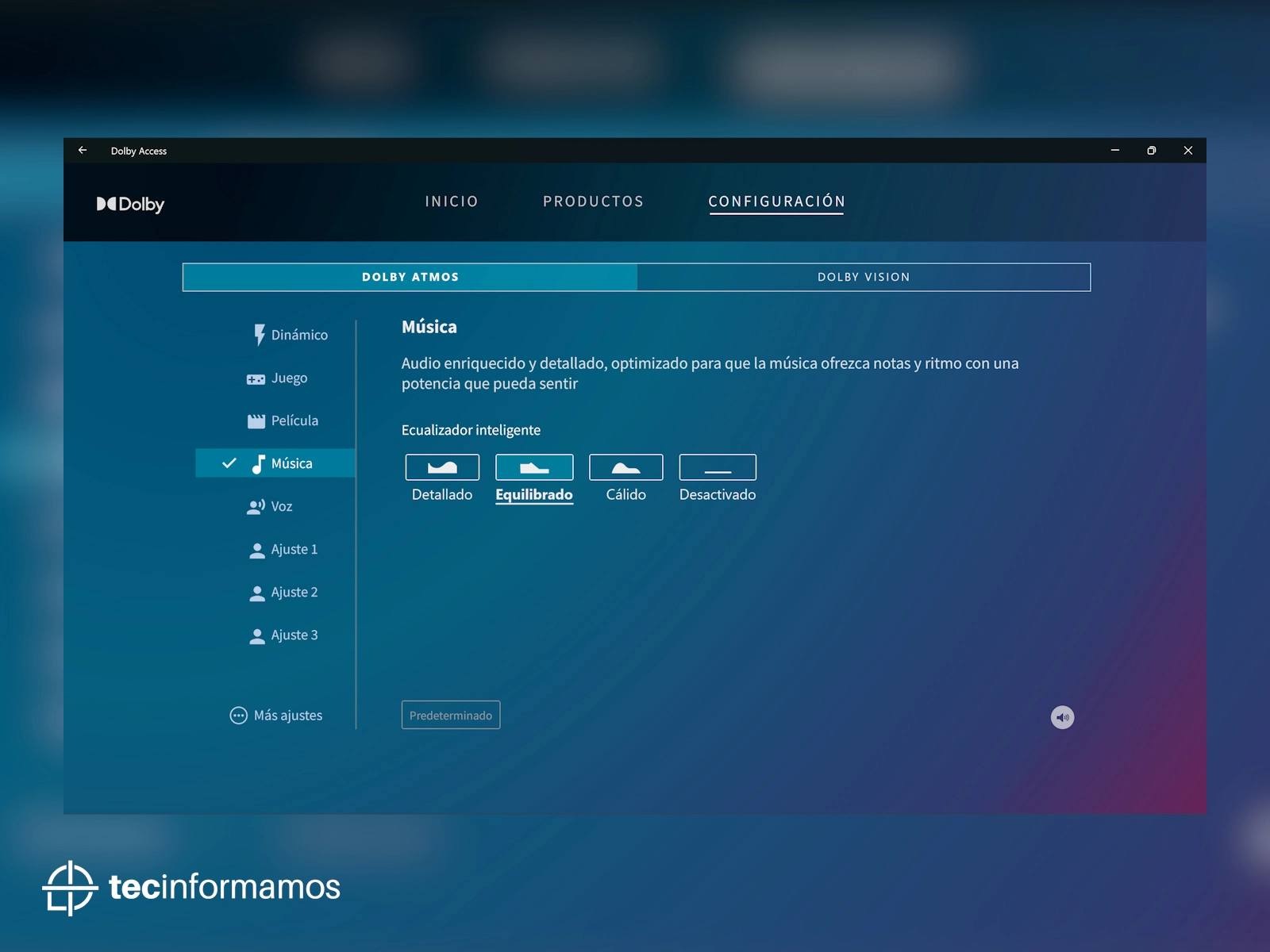This screenshot has height=952, width=1270.
Task: Set the equalizer to Detallado
Action: 442,478
